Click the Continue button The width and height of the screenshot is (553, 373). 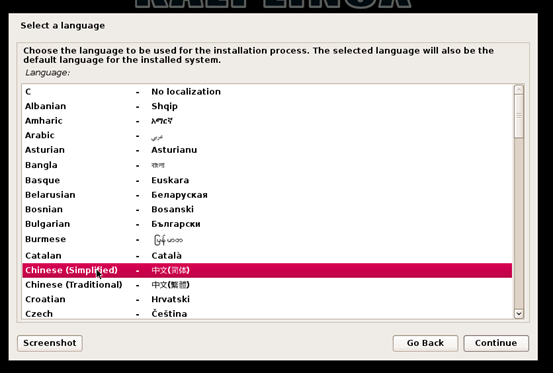(x=496, y=343)
